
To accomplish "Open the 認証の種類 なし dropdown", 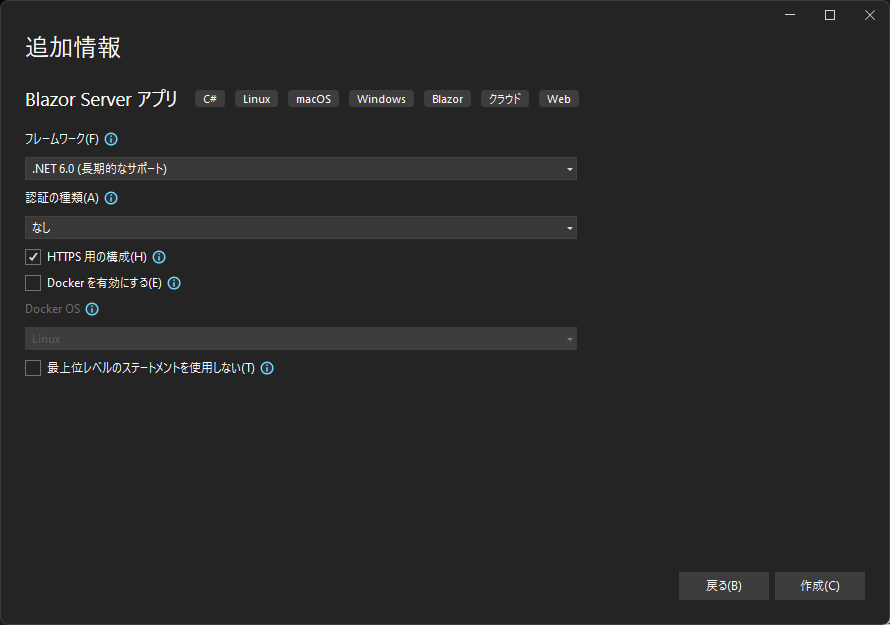I will 301,228.
